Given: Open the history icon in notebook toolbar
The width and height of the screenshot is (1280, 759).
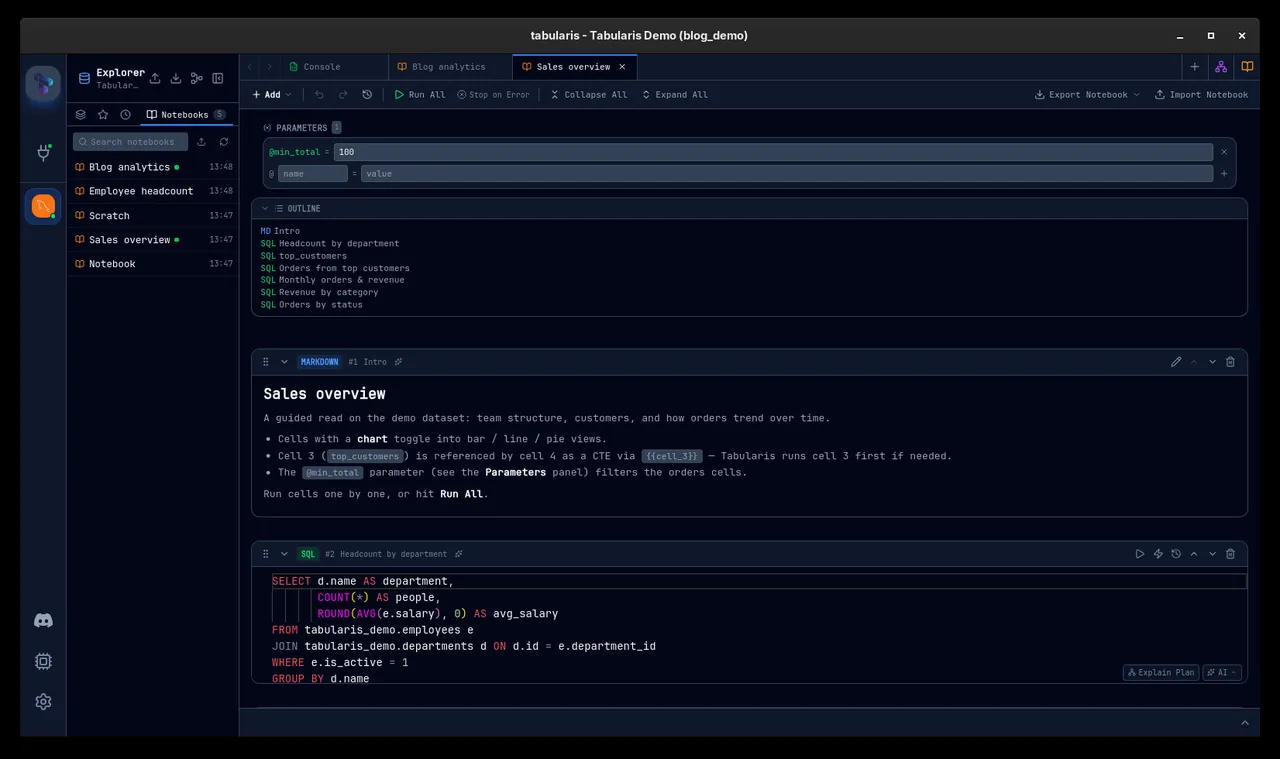Looking at the screenshot, I should pos(367,95).
